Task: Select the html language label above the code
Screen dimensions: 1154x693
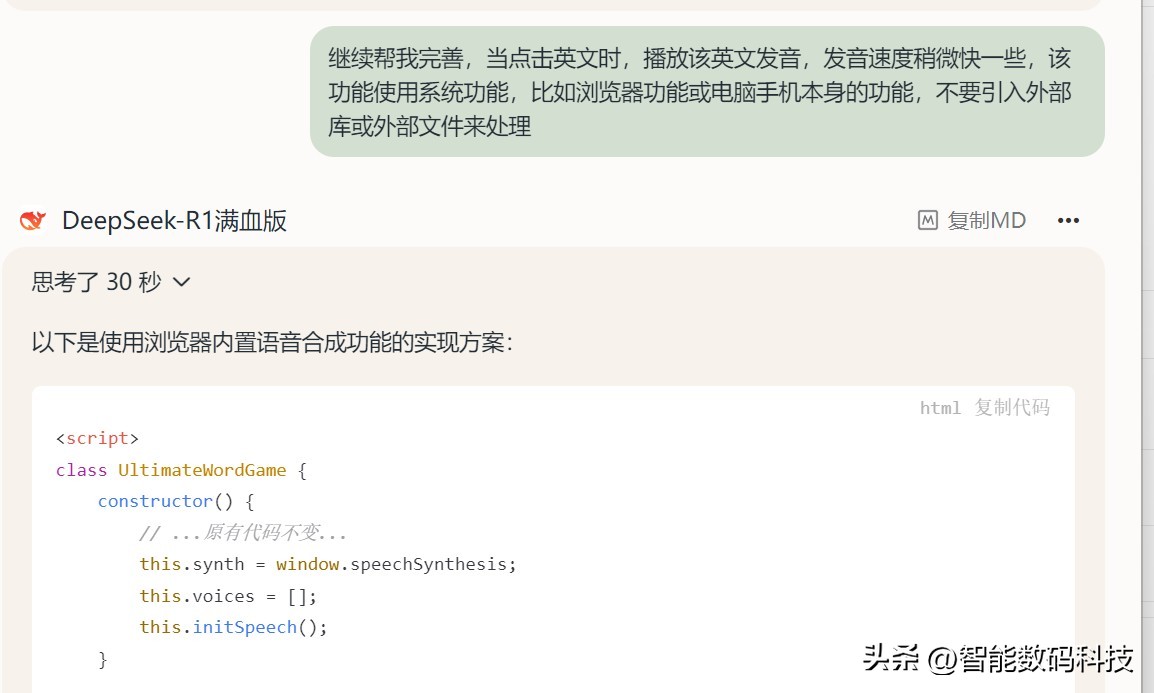Action: pos(939,407)
